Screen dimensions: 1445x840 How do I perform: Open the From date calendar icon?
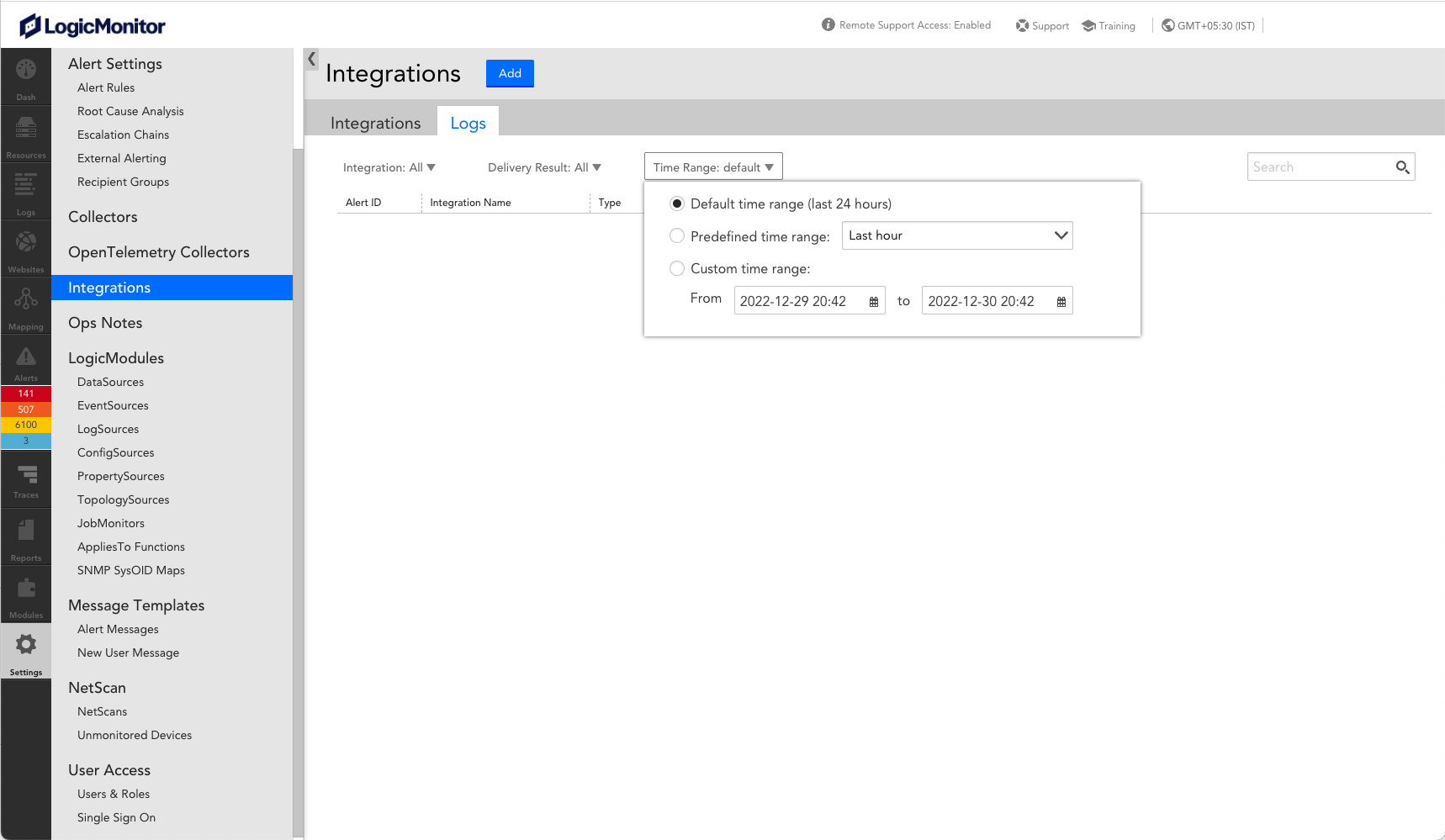pos(874,302)
